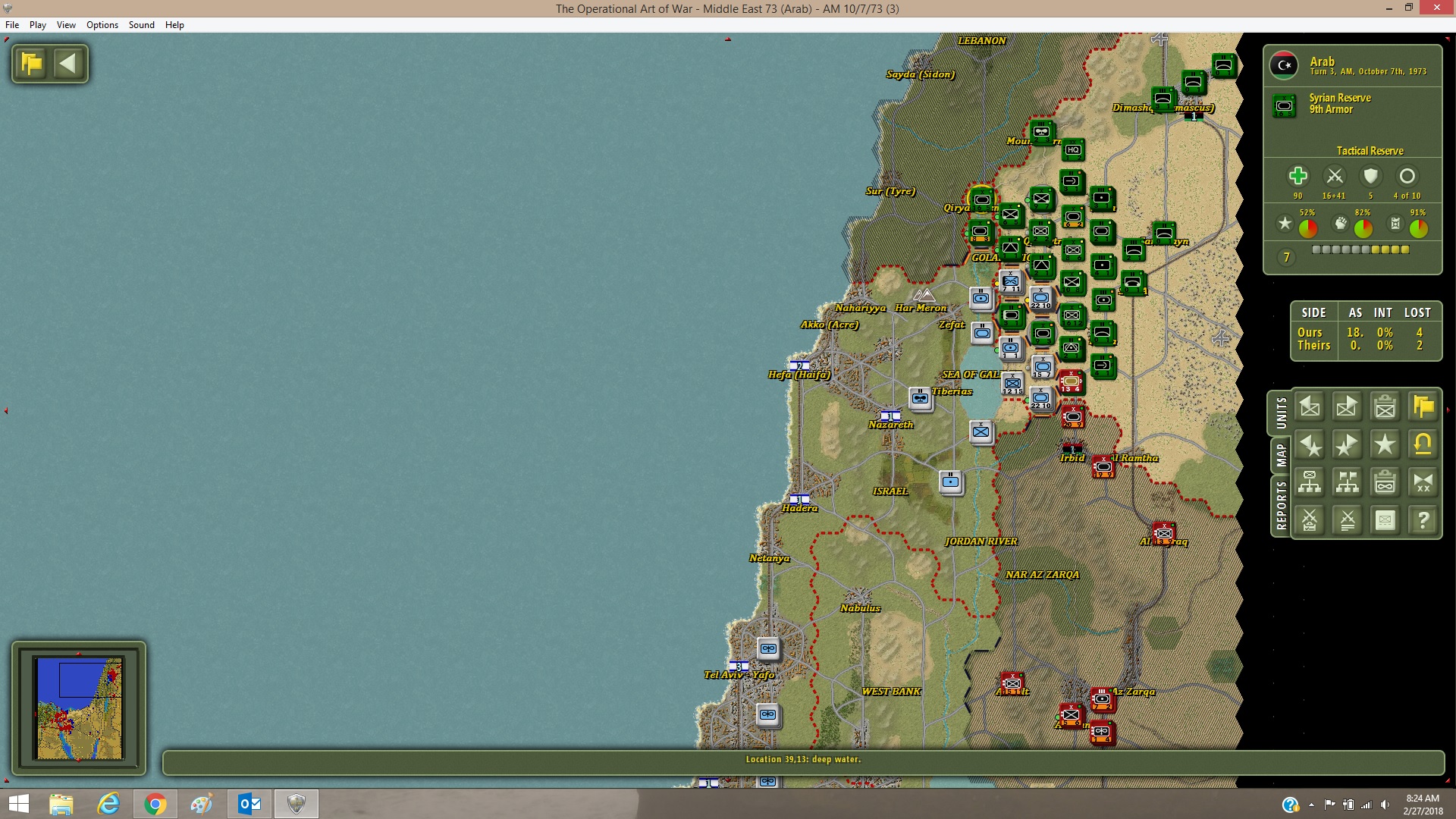
Task: Click the circle movement allowance icon
Action: coord(1407,176)
